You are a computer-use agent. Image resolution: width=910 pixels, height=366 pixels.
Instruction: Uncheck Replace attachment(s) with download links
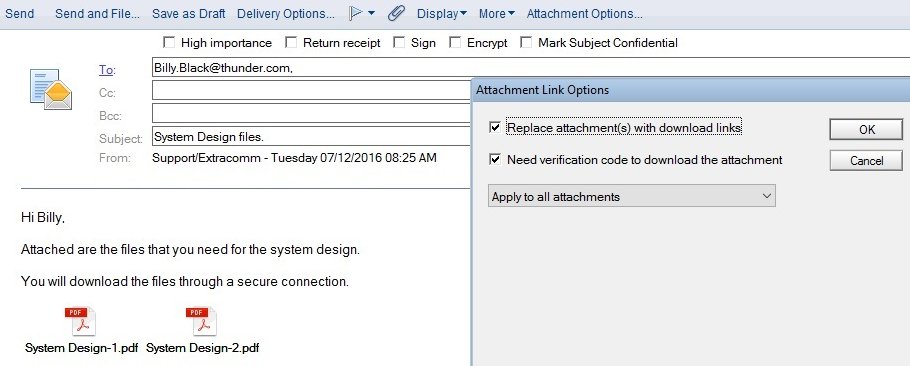(x=495, y=127)
